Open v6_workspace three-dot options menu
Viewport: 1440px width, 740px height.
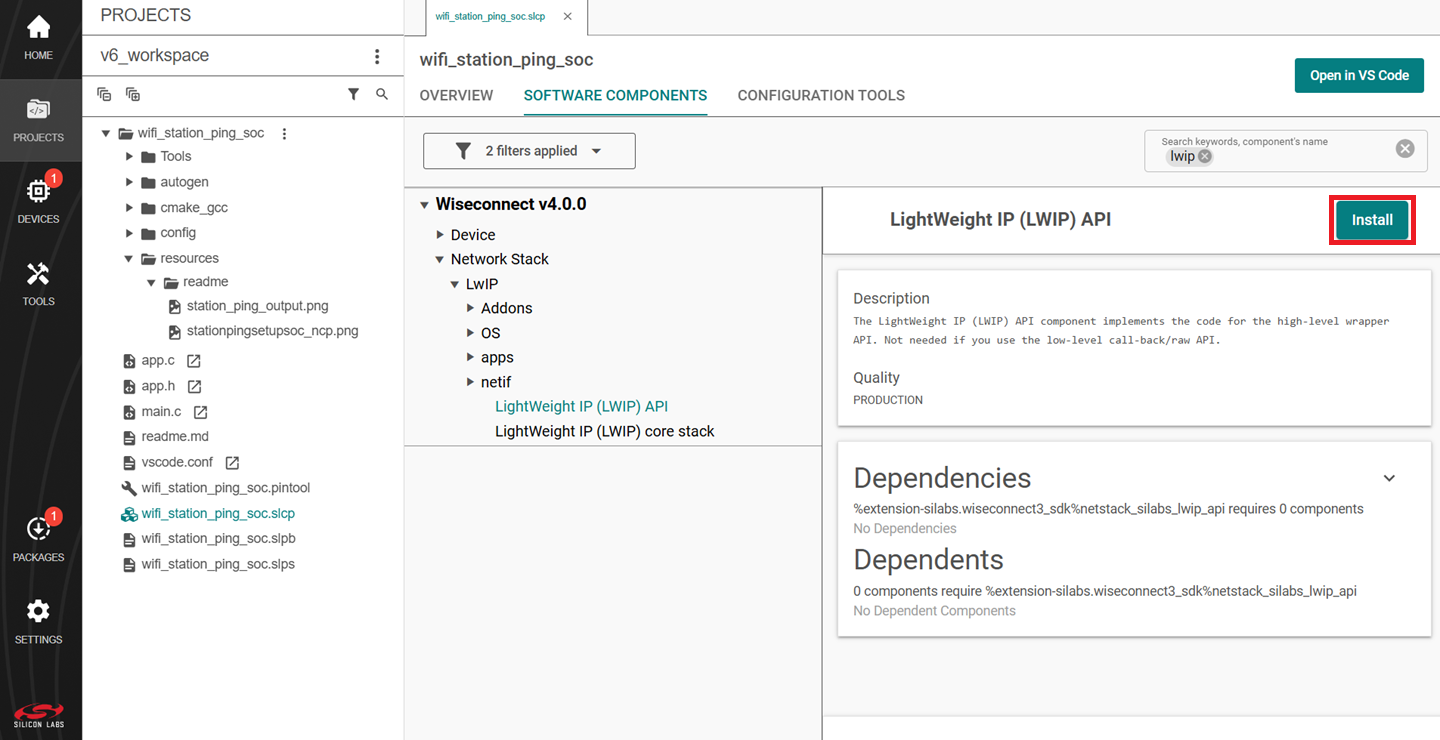(x=377, y=56)
